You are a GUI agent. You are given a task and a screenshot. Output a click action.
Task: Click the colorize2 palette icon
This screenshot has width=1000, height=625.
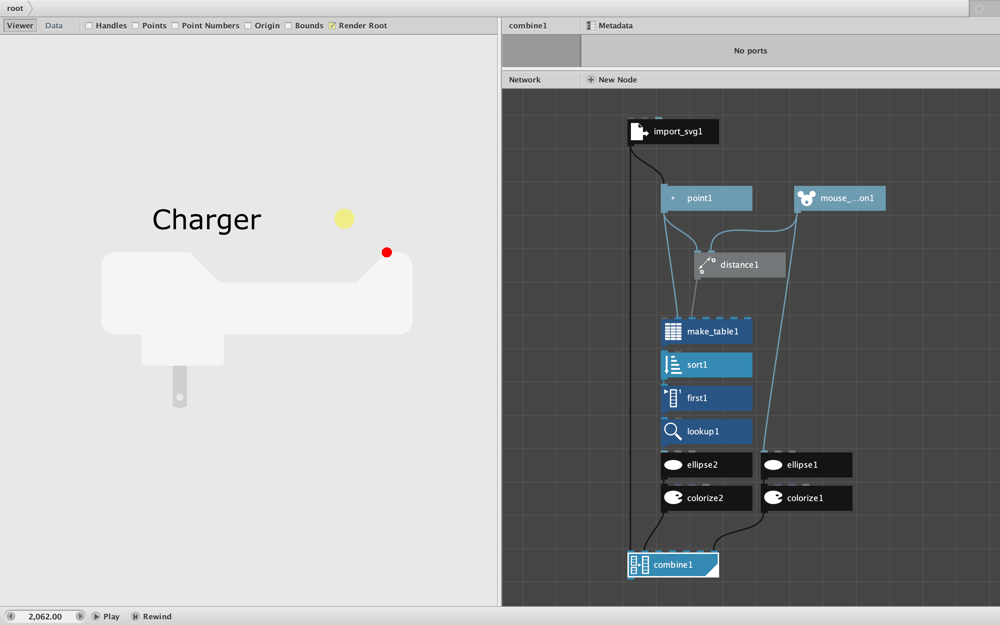coord(673,497)
